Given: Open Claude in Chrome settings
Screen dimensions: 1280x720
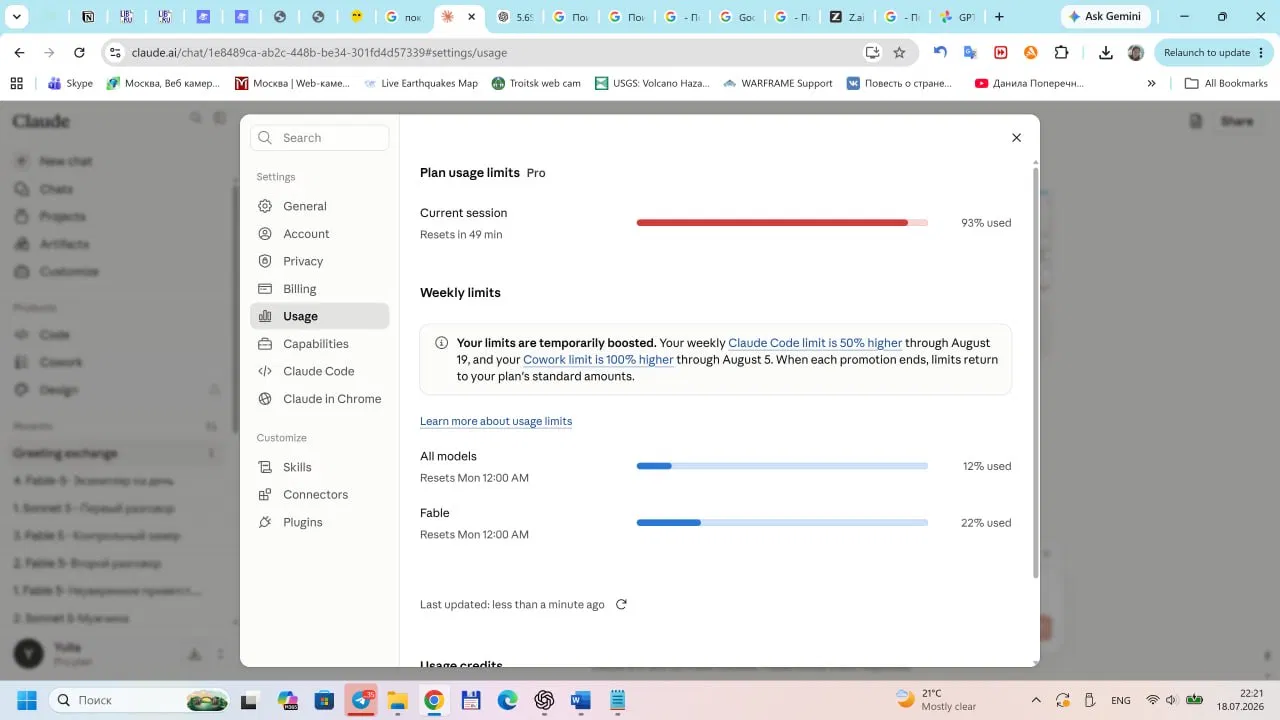Looking at the screenshot, I should pyautogui.click(x=319, y=399).
